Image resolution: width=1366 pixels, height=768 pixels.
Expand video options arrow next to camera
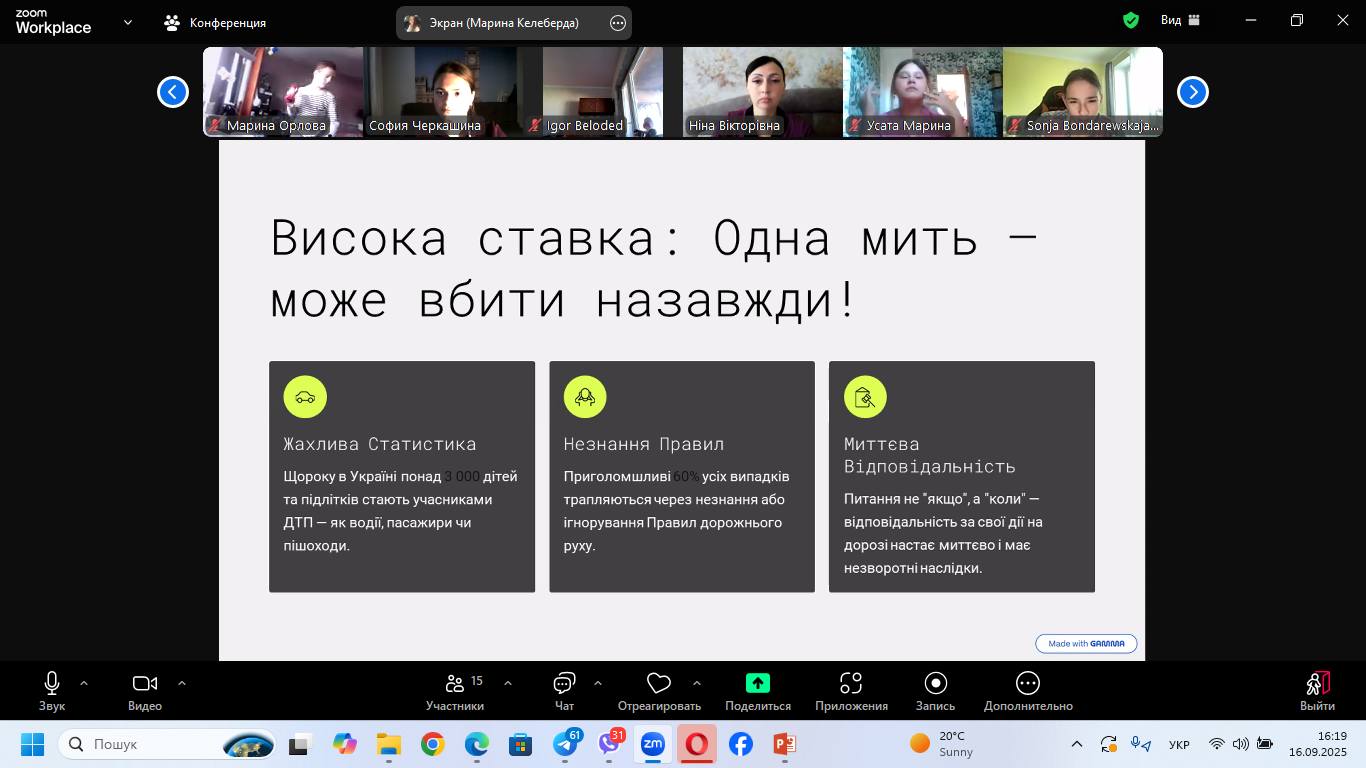pos(182,683)
